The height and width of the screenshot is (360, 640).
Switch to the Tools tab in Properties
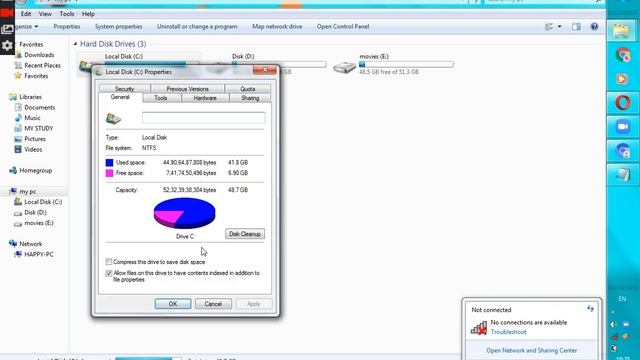pos(161,98)
